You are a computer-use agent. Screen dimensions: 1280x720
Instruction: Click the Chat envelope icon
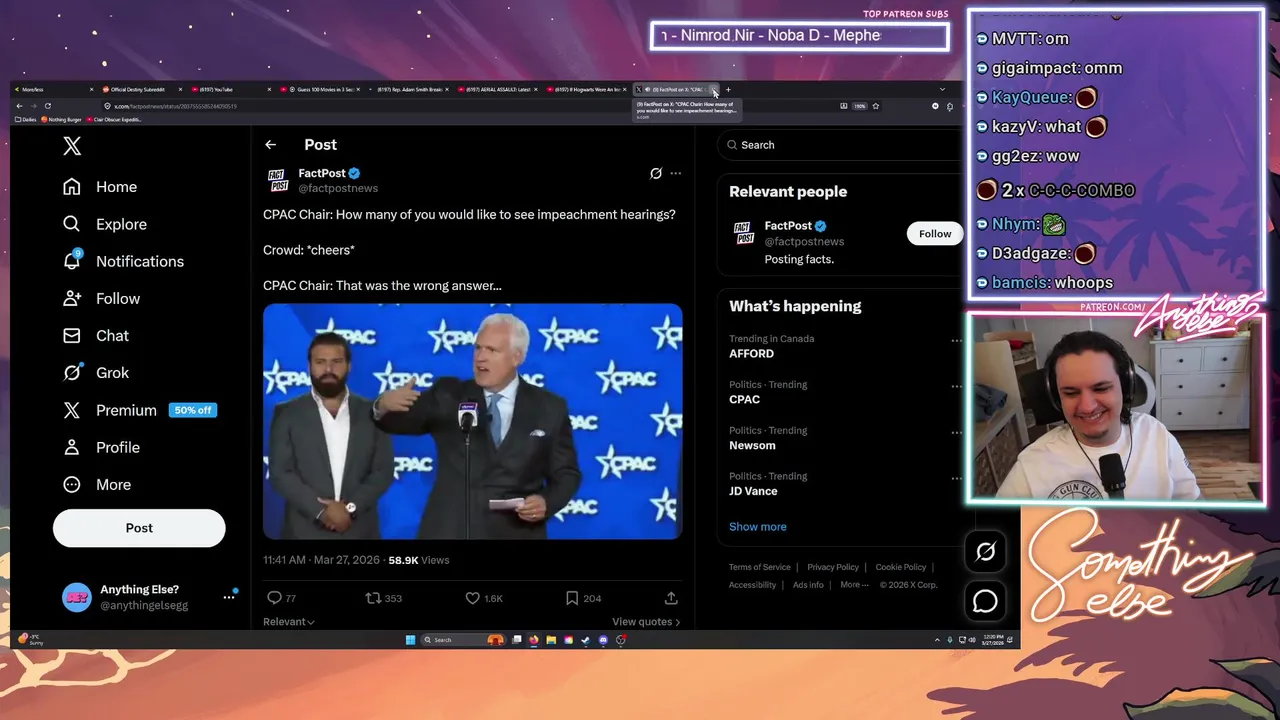tap(72, 335)
